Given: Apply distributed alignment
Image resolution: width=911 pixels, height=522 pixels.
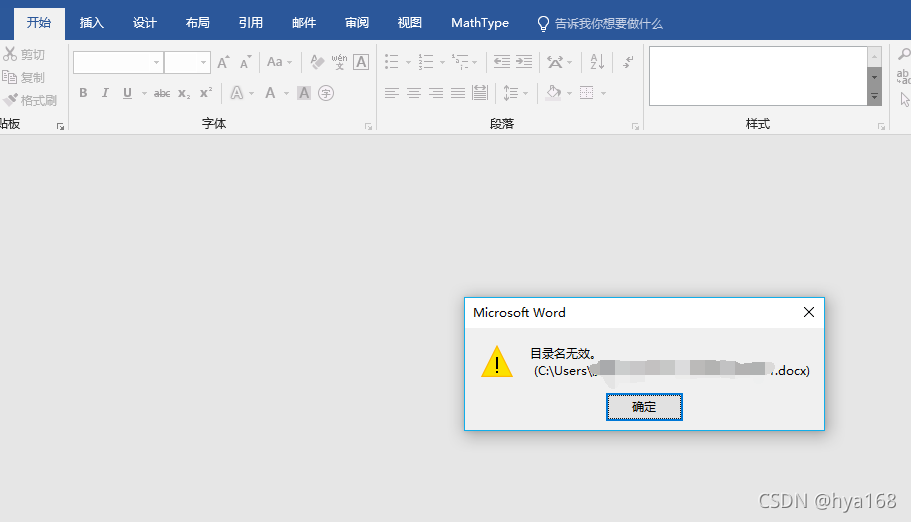Looking at the screenshot, I should pyautogui.click(x=480, y=93).
